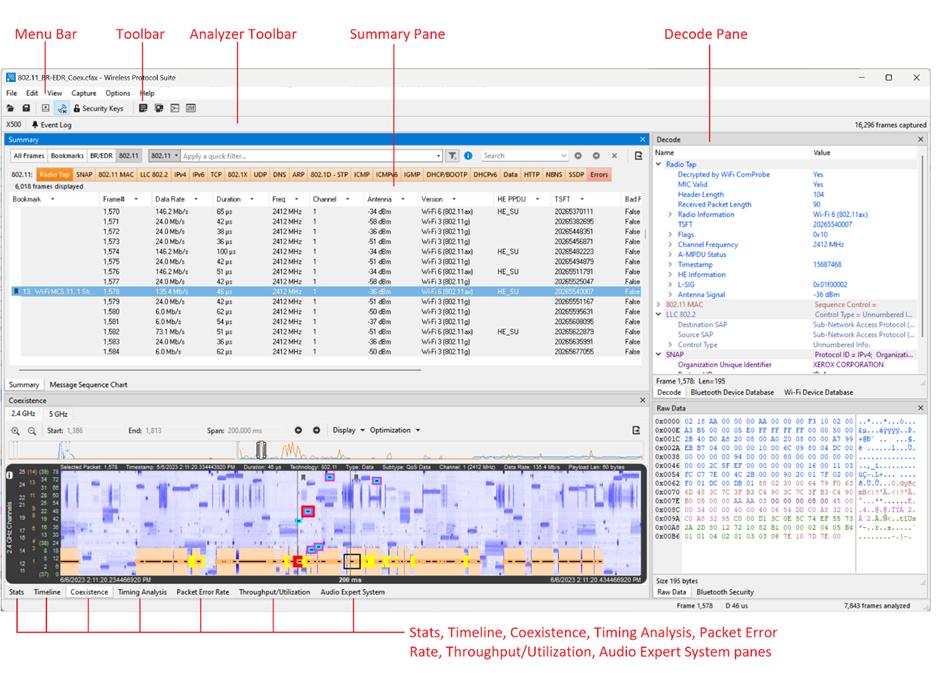Screen dimensions: 945x695
Task: Toggle the Radio Tap protocol layer tab
Action: coord(55,175)
